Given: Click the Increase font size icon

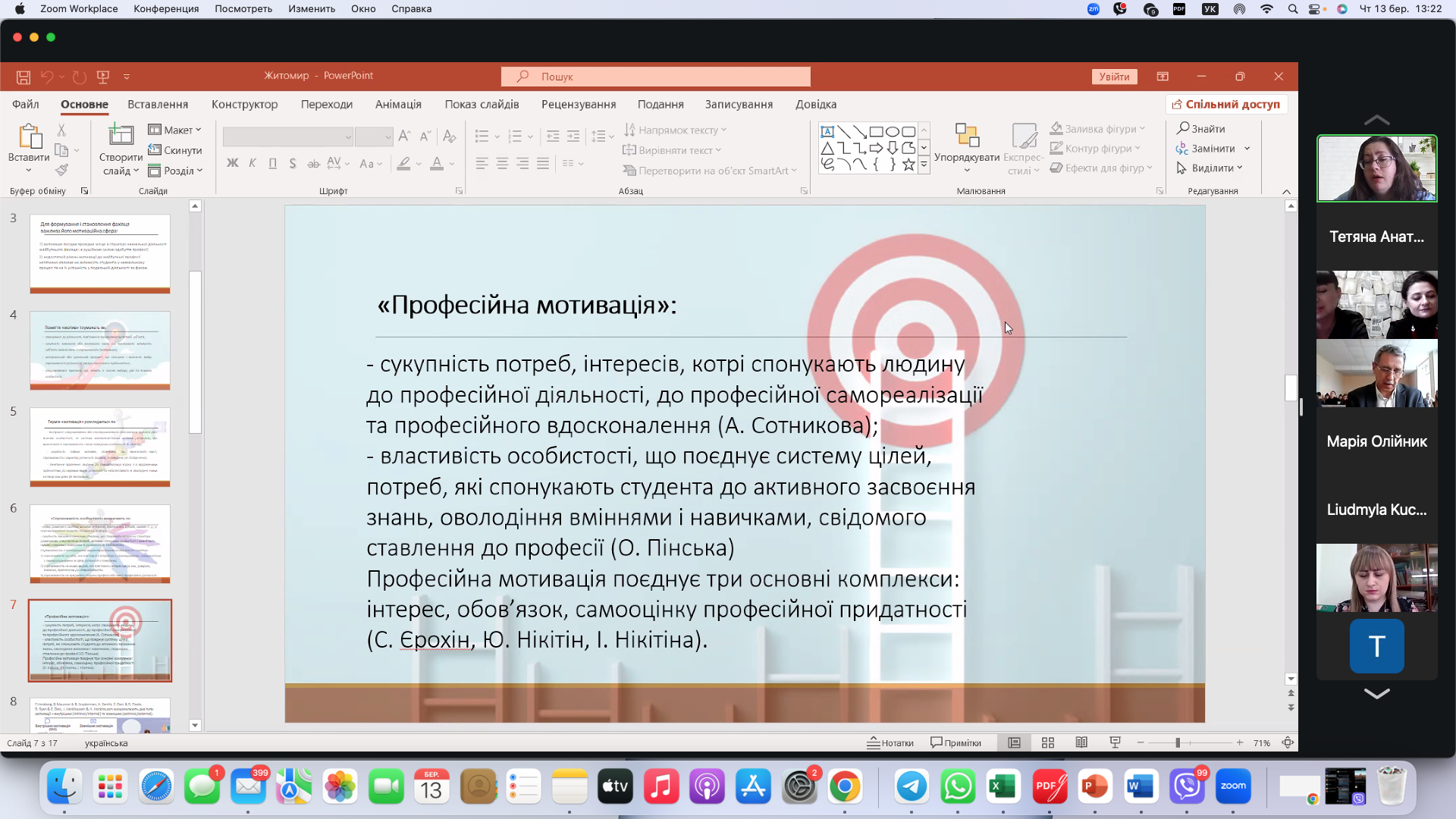Looking at the screenshot, I should pyautogui.click(x=404, y=136).
